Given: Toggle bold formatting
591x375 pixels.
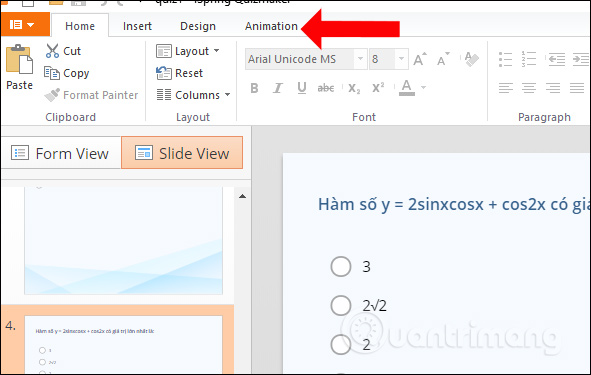Looking at the screenshot, I should tap(254, 88).
